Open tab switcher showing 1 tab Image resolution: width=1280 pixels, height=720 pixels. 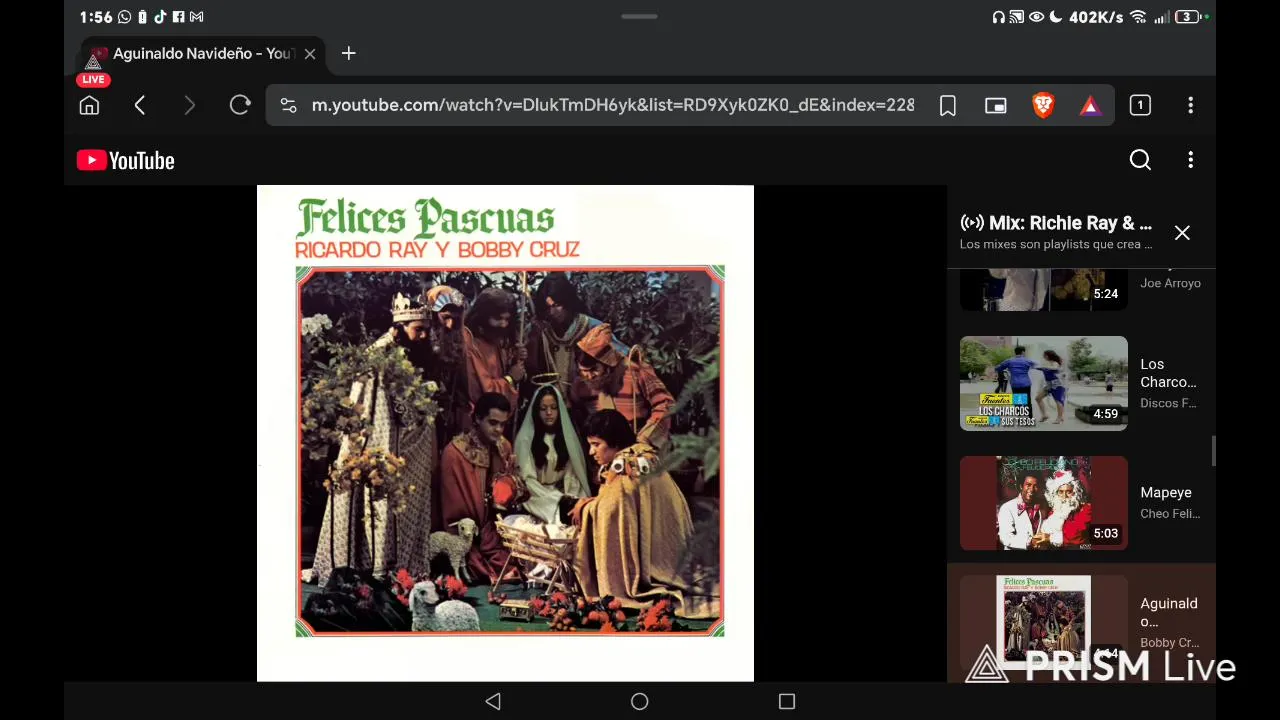click(x=1140, y=105)
